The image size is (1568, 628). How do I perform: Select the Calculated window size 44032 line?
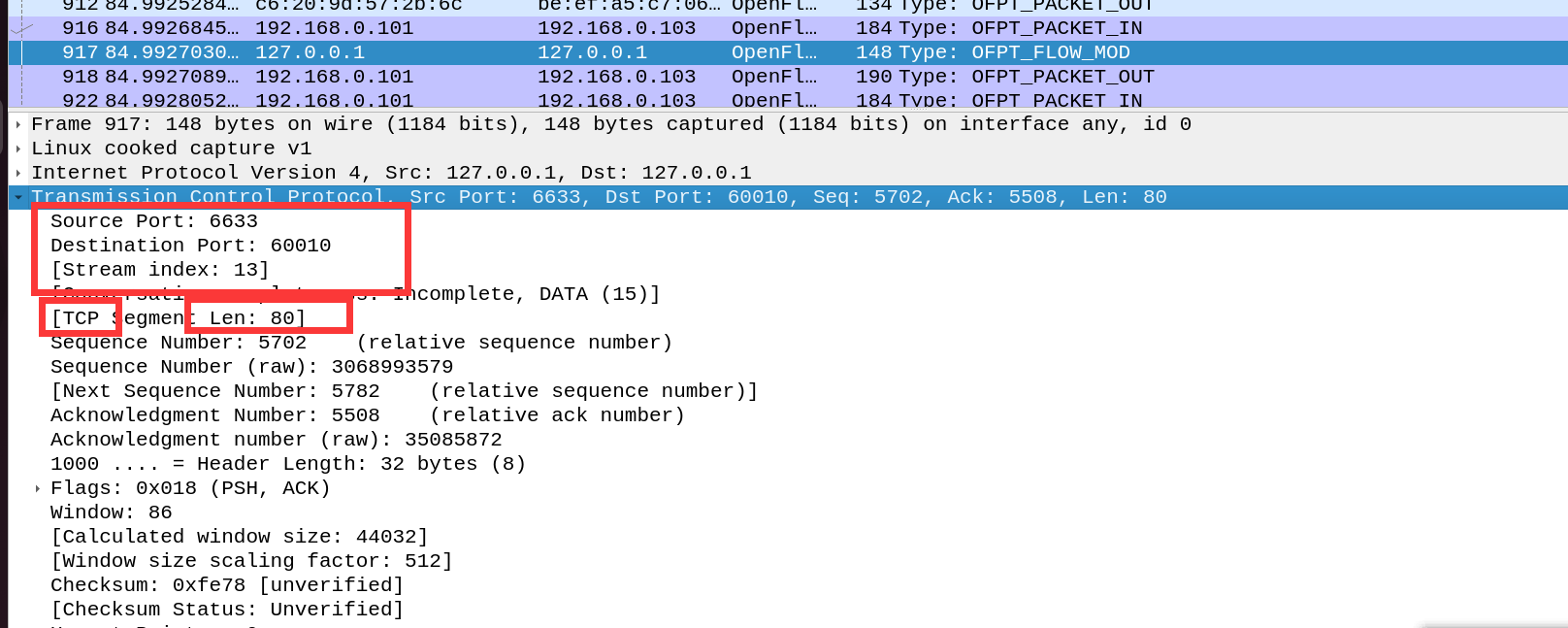(x=240, y=537)
